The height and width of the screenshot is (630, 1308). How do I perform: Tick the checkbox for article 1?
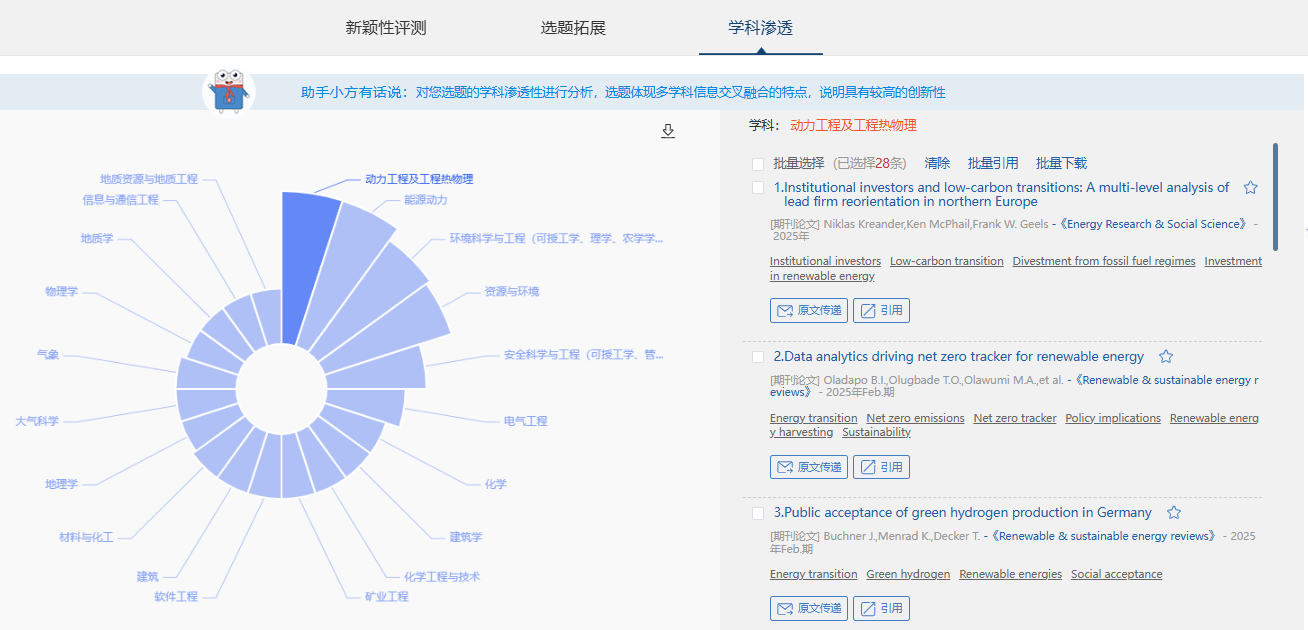coord(758,188)
